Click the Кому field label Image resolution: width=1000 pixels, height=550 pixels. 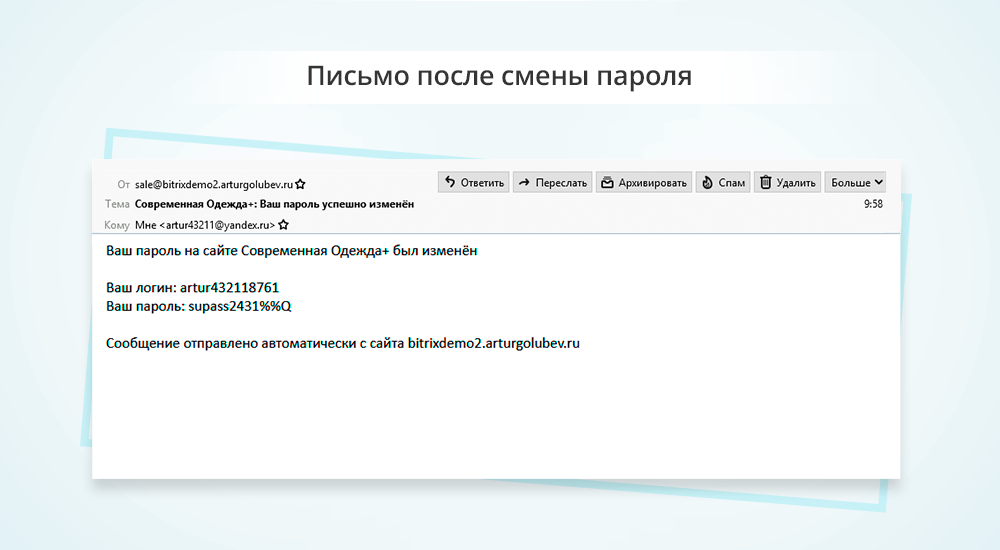coord(117,225)
